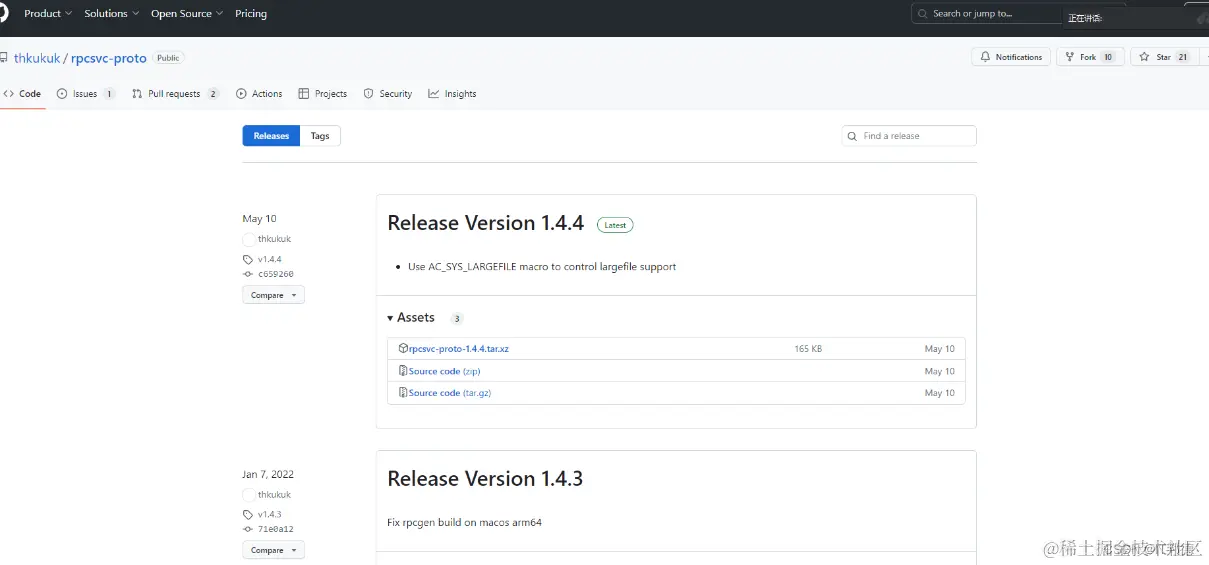1209x565 pixels.
Task: Click the Public repository badge
Action: [168, 58]
